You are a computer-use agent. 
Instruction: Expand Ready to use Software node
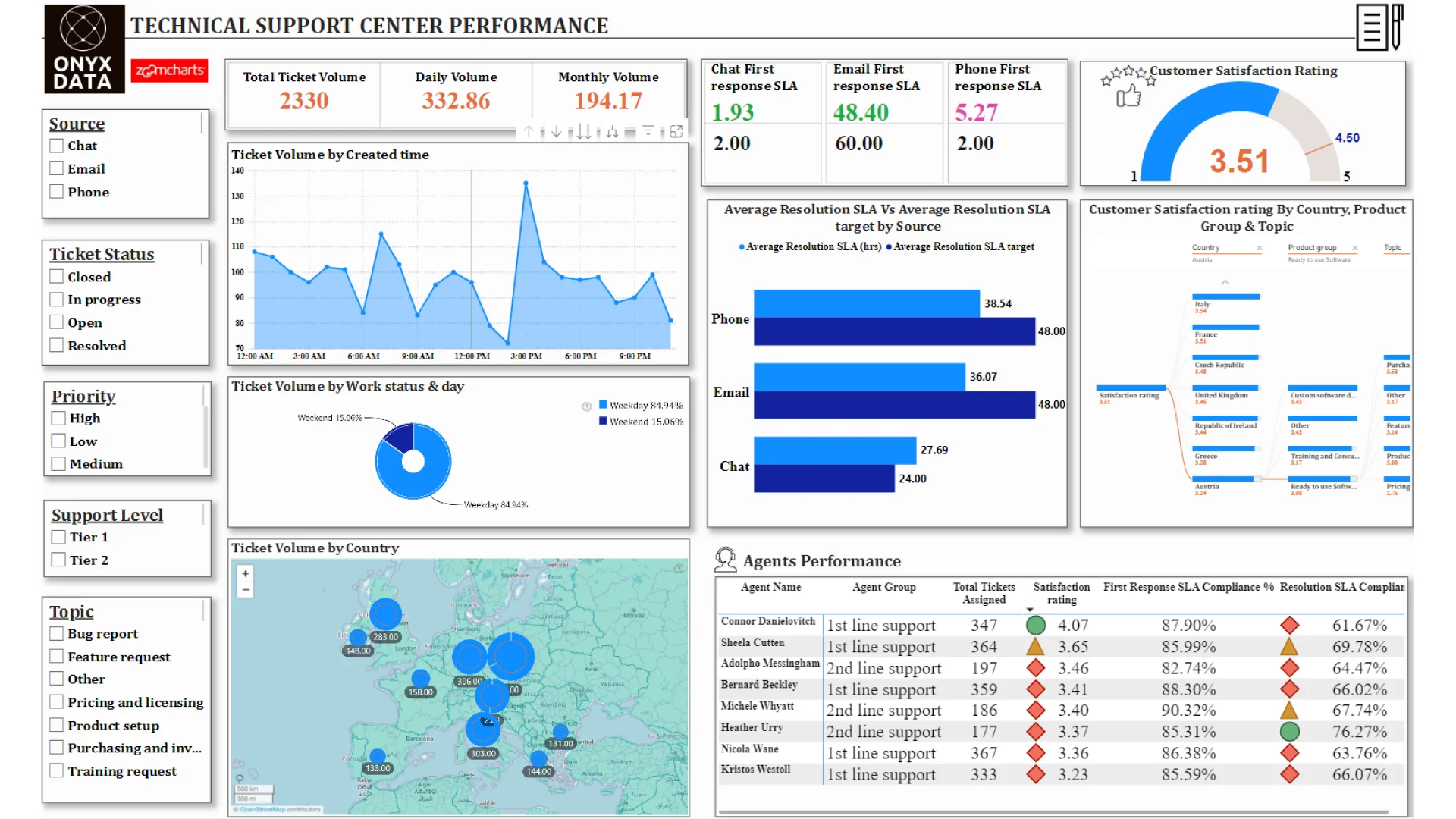point(1323,485)
